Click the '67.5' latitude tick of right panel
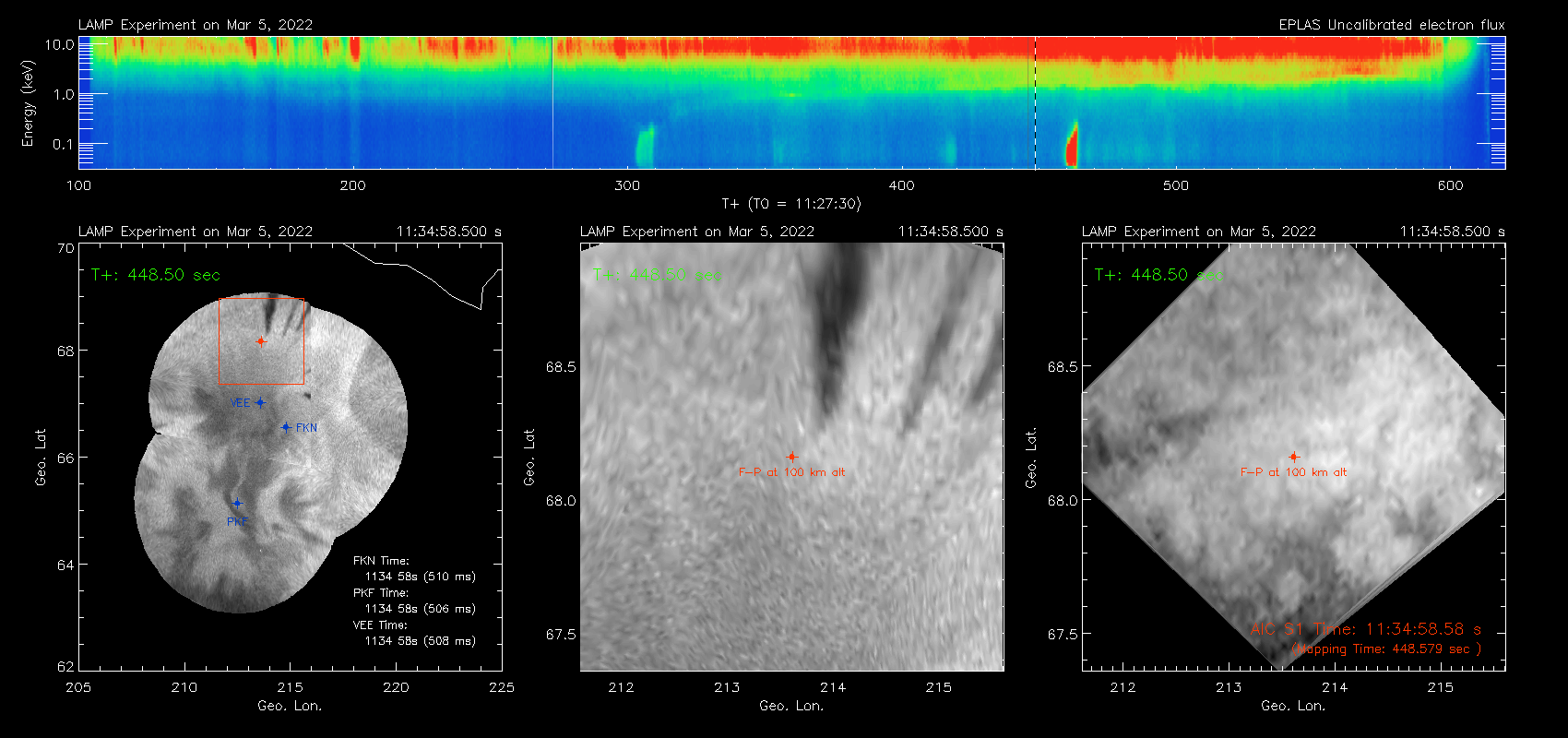 tap(1063, 635)
